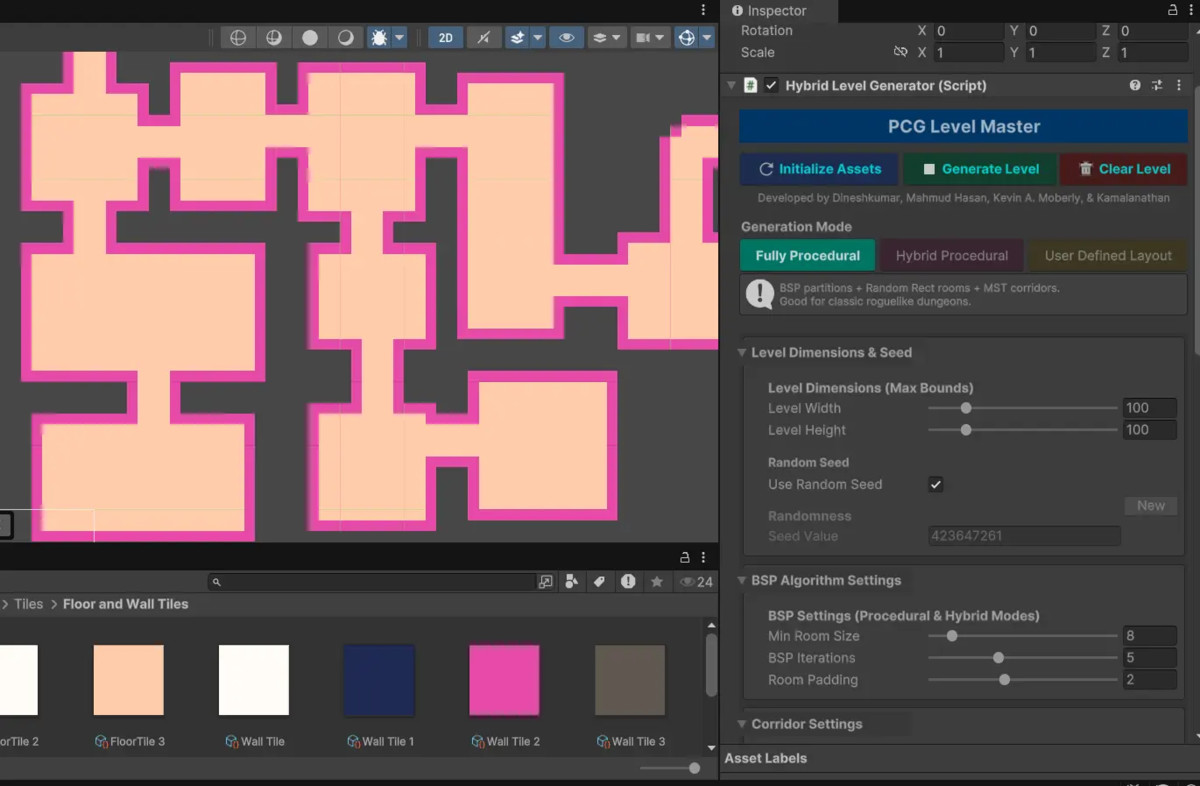Collapse the BSP Algorithm Settings section
The image size is (1200, 786).
coord(743,580)
